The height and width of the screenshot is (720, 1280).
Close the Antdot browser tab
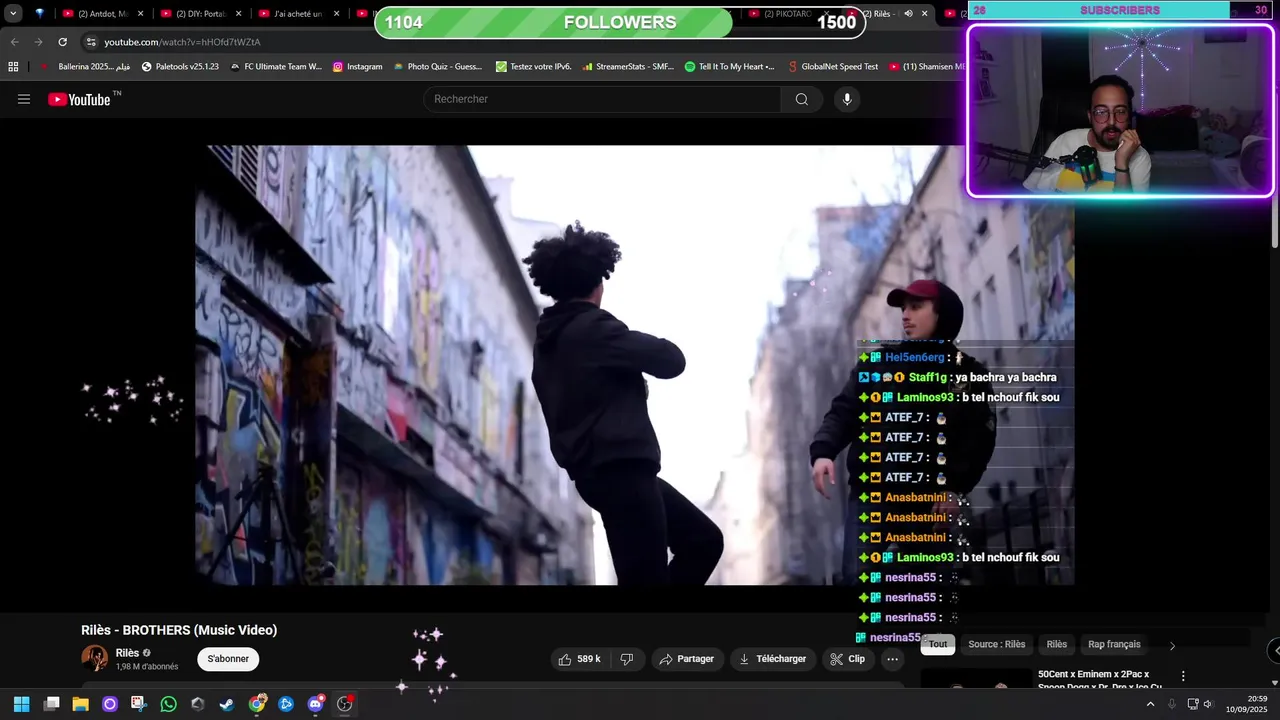tap(141, 14)
